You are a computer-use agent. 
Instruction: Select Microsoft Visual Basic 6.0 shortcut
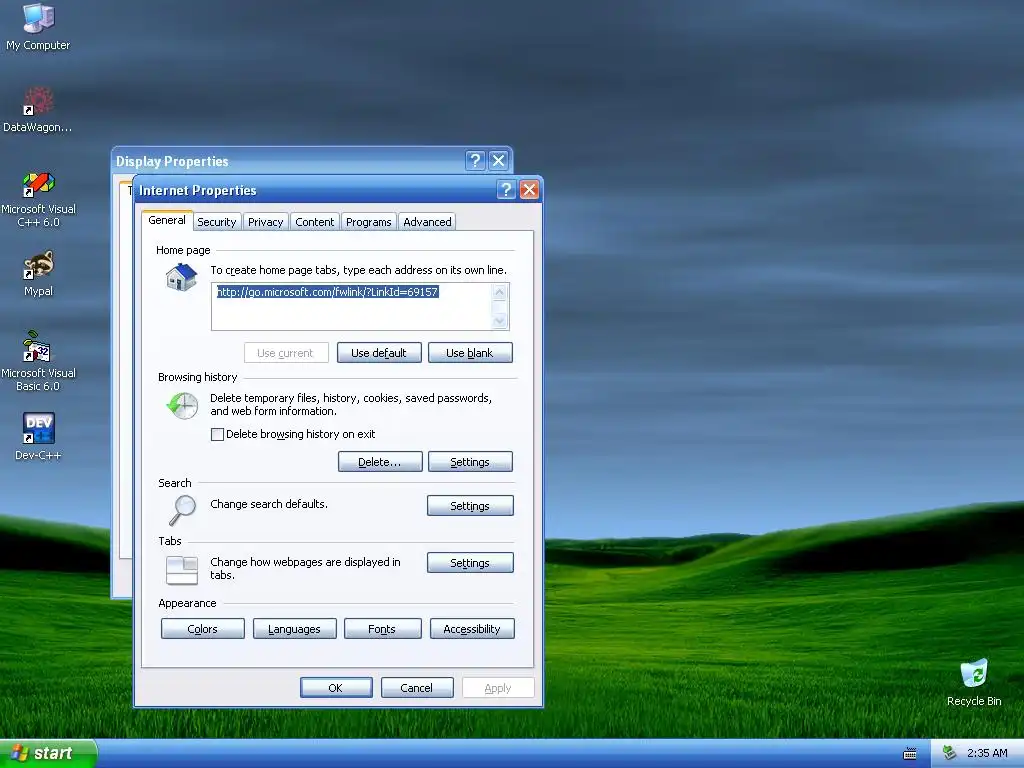pyautogui.click(x=38, y=361)
